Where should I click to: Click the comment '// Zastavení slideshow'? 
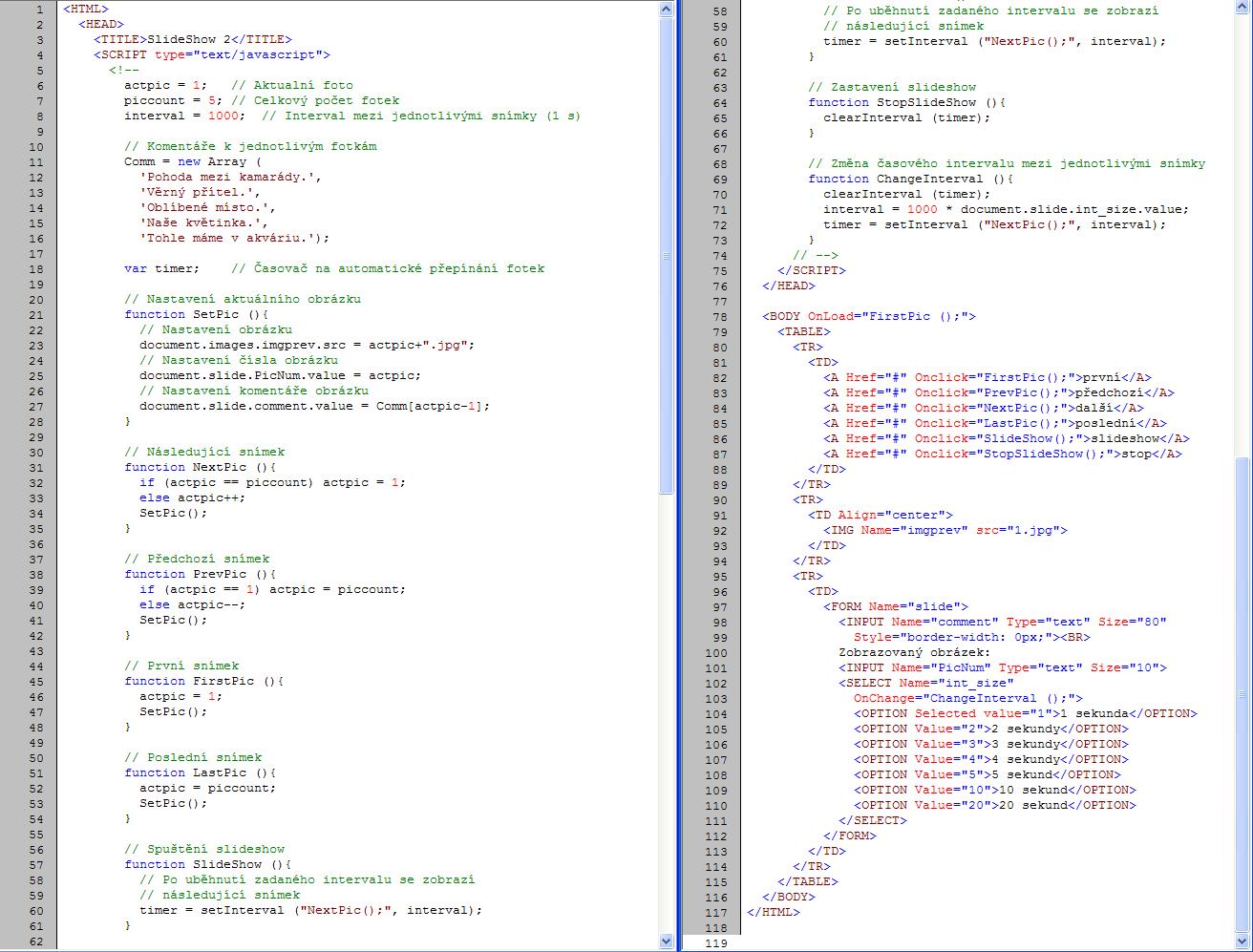tap(892, 87)
